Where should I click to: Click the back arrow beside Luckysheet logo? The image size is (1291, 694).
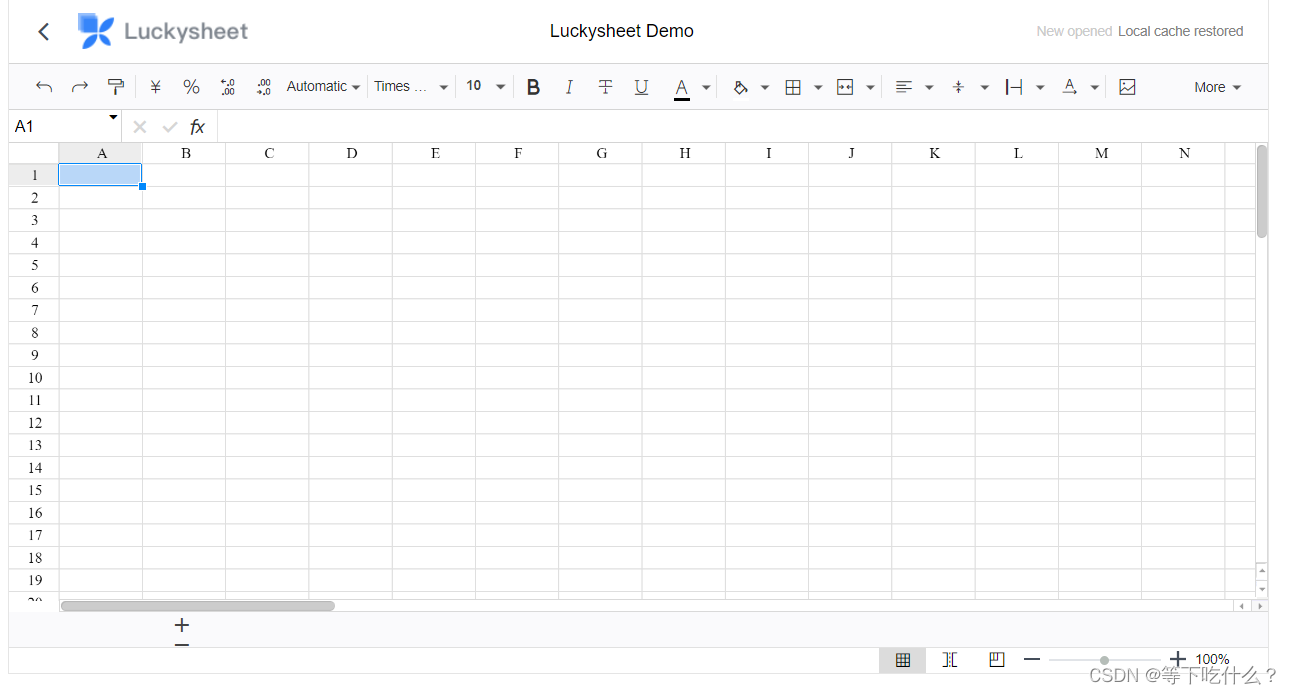pyautogui.click(x=44, y=31)
